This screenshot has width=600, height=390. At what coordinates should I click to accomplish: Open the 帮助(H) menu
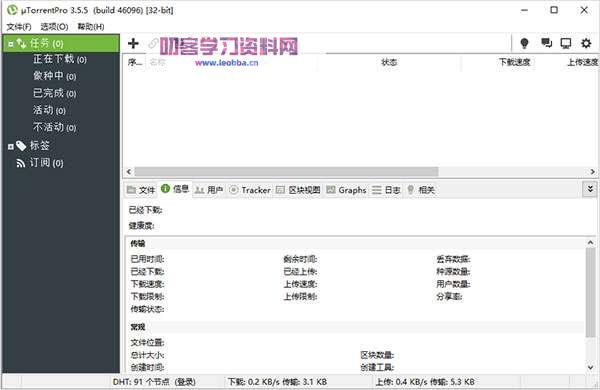(91, 26)
